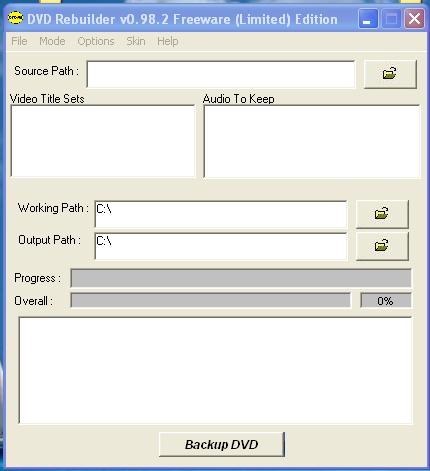Focus the Source Path text field
The height and width of the screenshot is (471, 430).
(221, 74)
